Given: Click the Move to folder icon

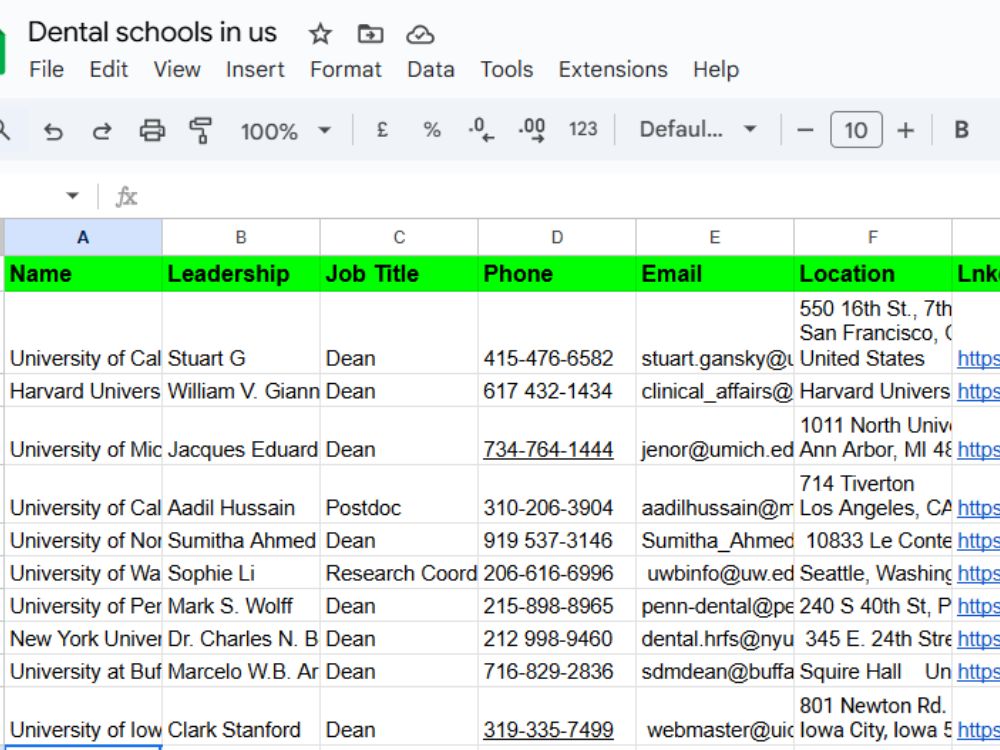Looking at the screenshot, I should pos(370,34).
